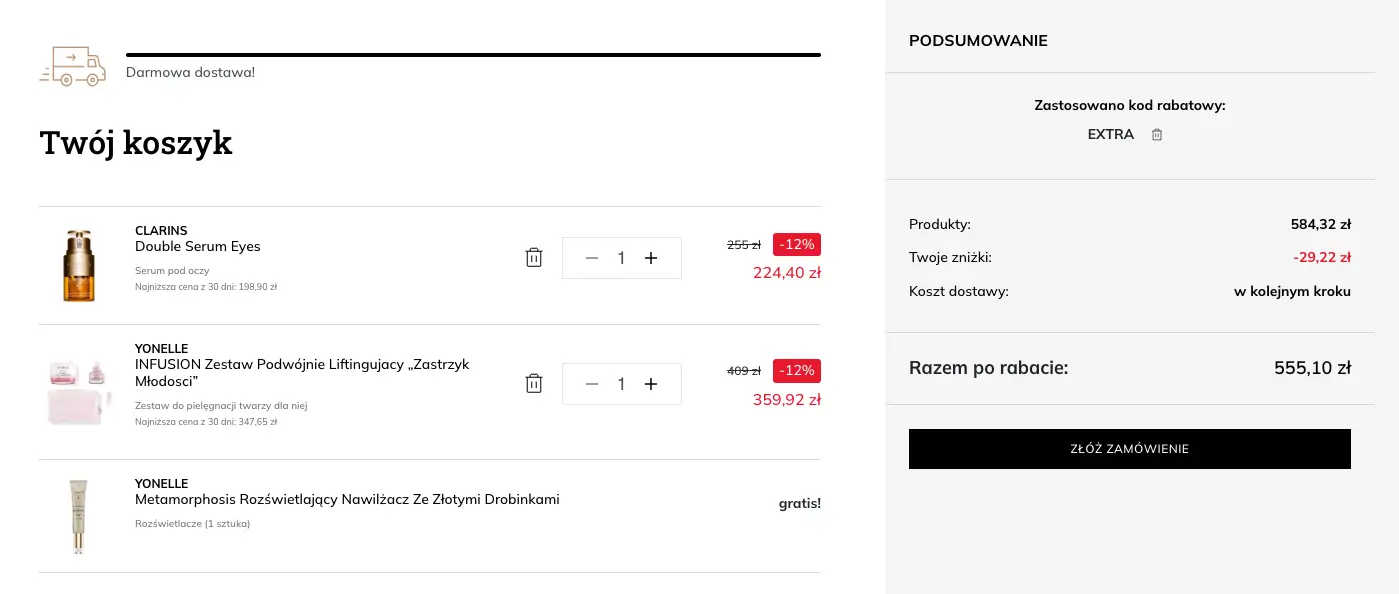The height and width of the screenshot is (594, 1399).
Task: Increase quantity of Clarins Double Serum Eyes
Action: click(x=651, y=258)
